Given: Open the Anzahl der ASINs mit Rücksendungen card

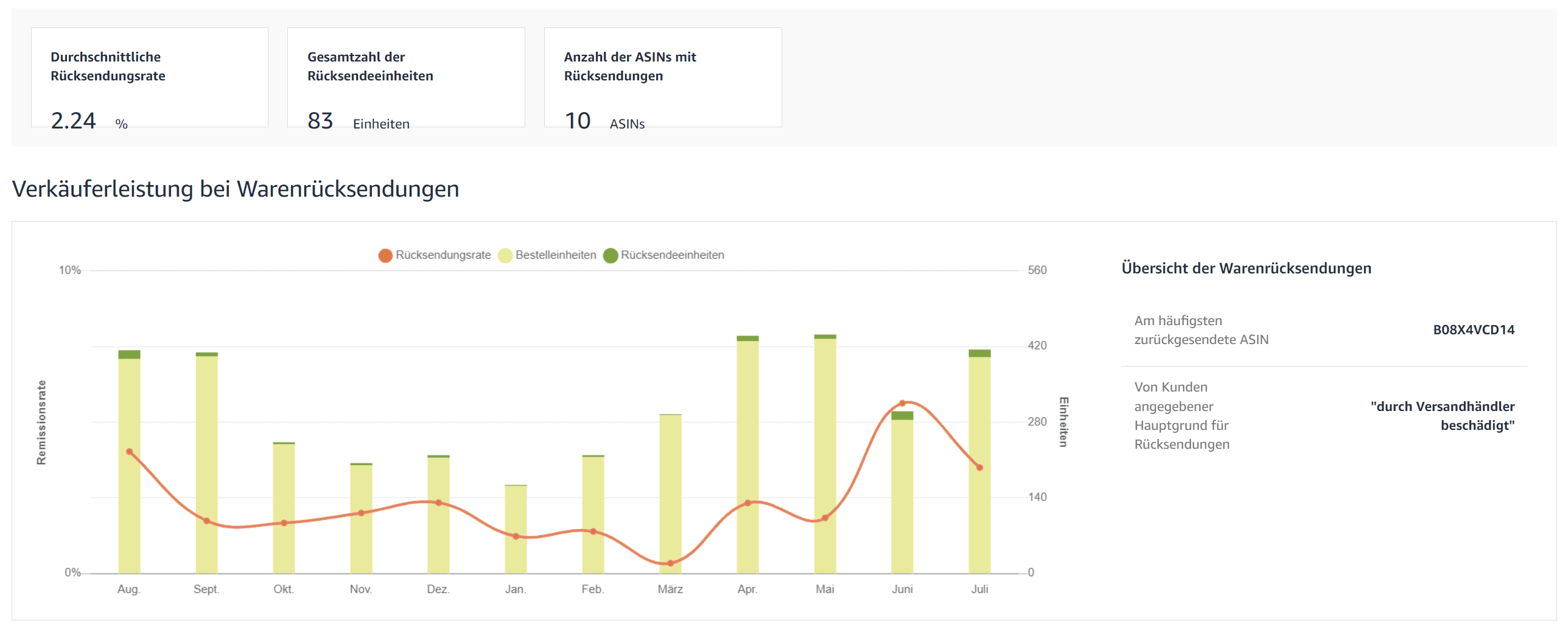Looking at the screenshot, I should (x=663, y=77).
